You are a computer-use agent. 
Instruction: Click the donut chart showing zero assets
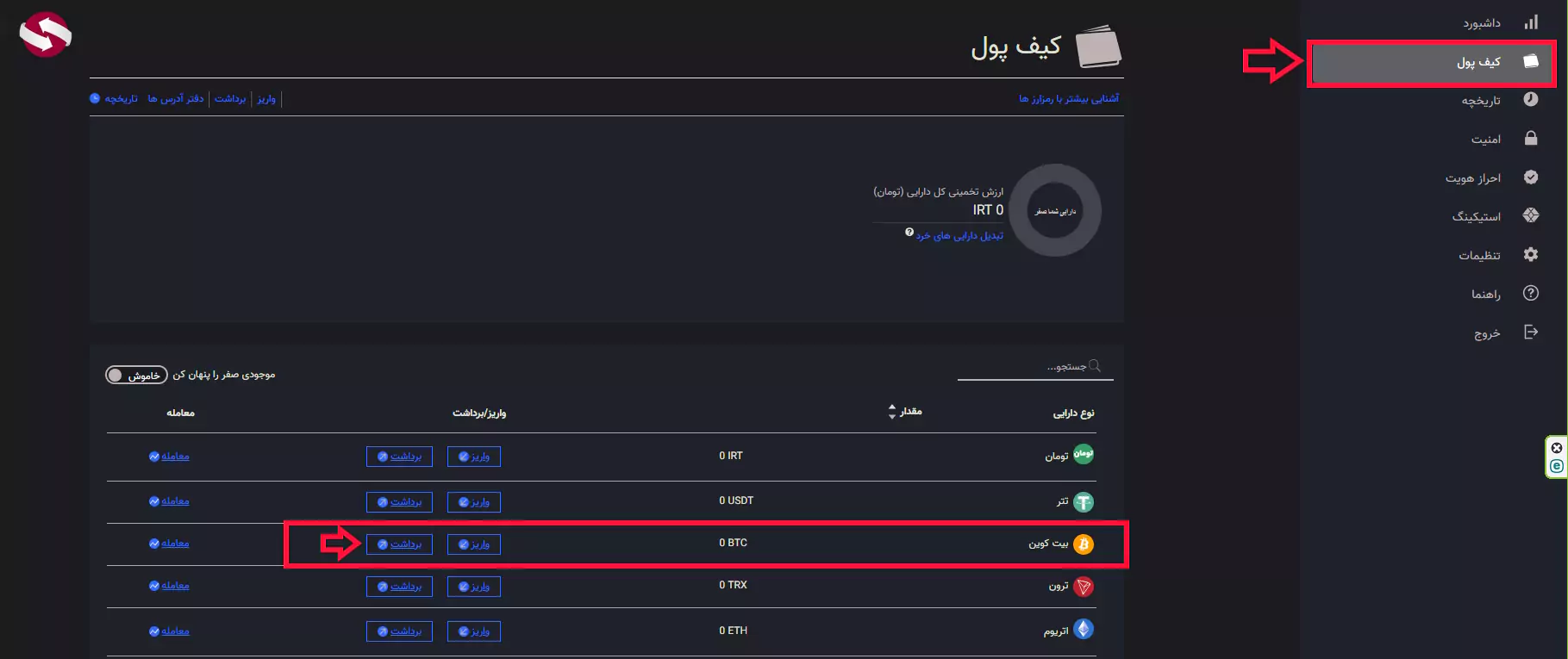(1055, 210)
